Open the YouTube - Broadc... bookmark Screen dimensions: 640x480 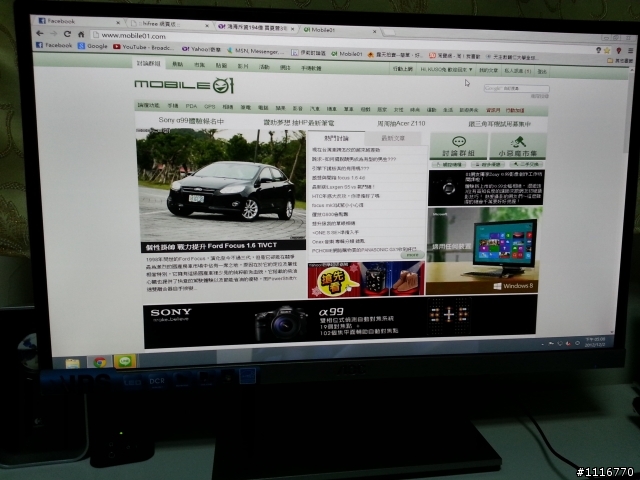(143, 47)
